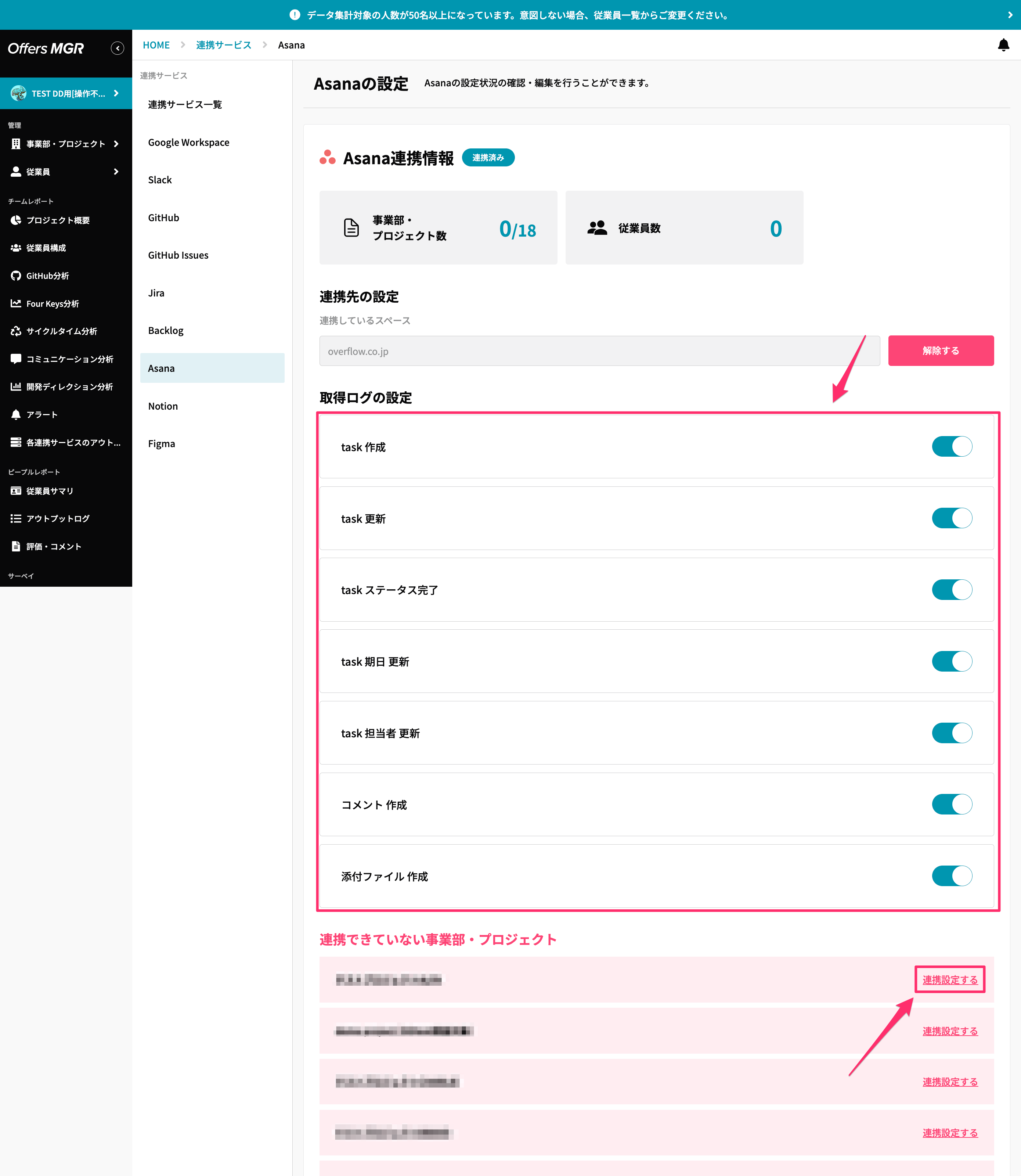
Task: Click the document icon in 事業部・プロジェクト数 card
Action: tap(351, 227)
